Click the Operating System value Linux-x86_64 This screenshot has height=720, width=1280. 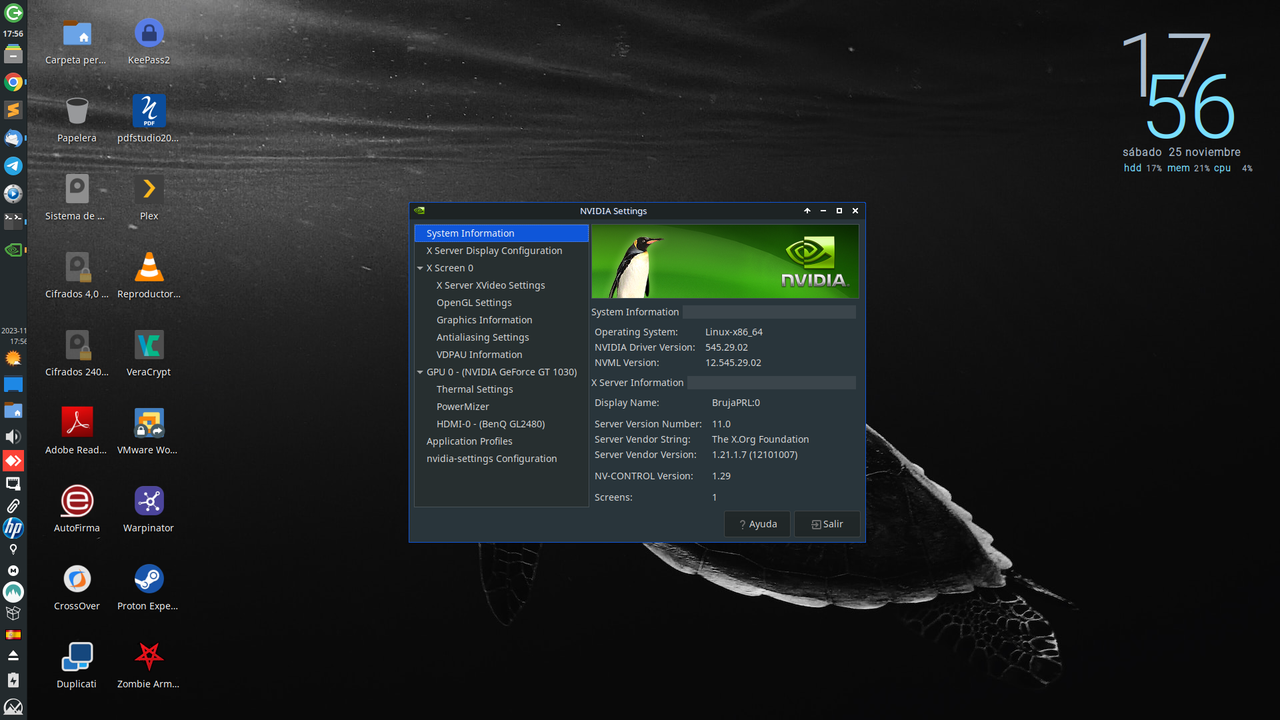point(734,332)
